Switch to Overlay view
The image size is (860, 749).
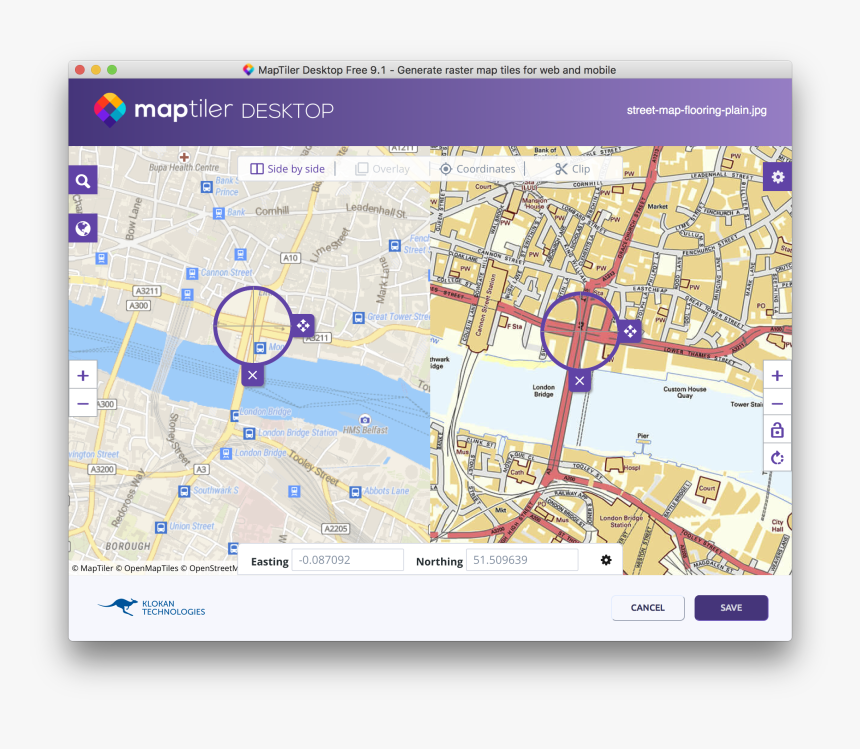click(x=383, y=169)
